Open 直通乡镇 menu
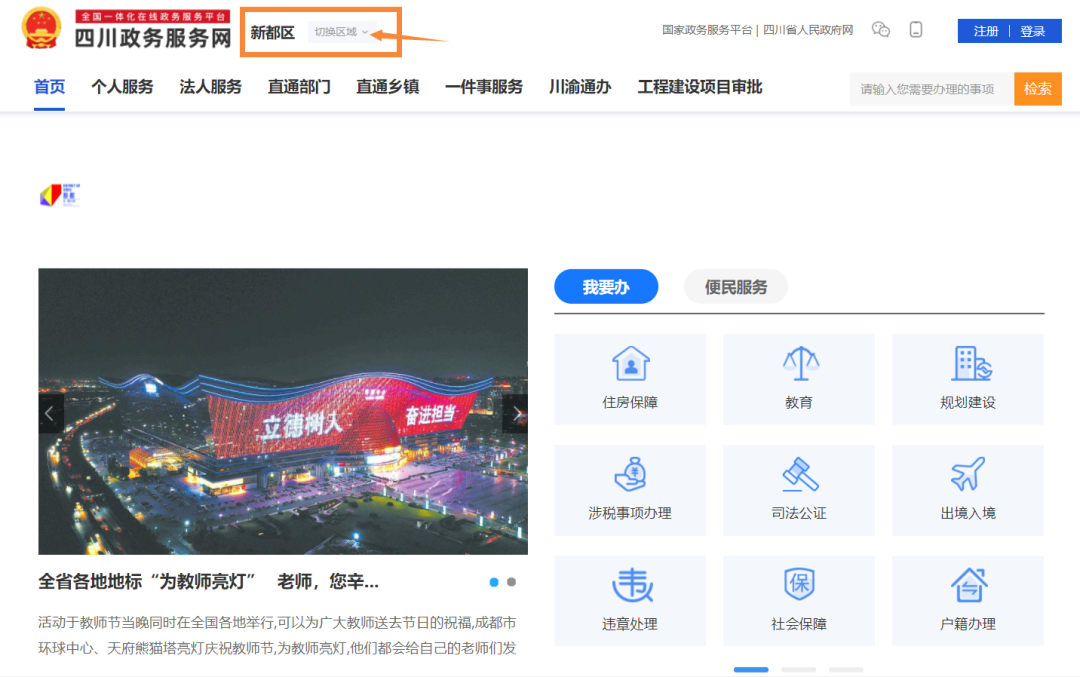This screenshot has width=1080, height=677. 387,87
